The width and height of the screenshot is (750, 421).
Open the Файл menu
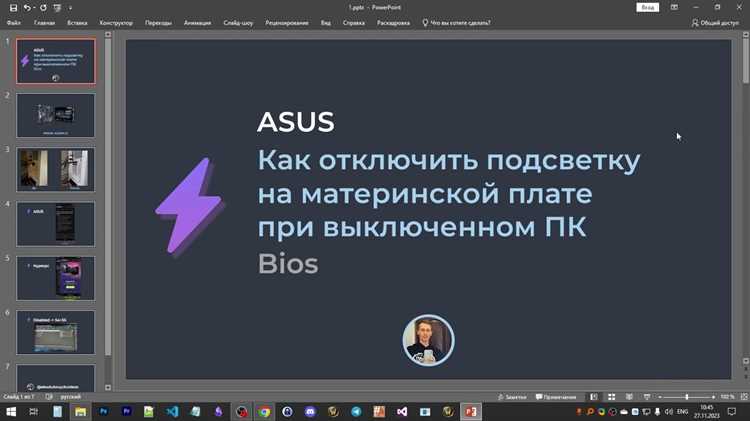pyautogui.click(x=13, y=22)
